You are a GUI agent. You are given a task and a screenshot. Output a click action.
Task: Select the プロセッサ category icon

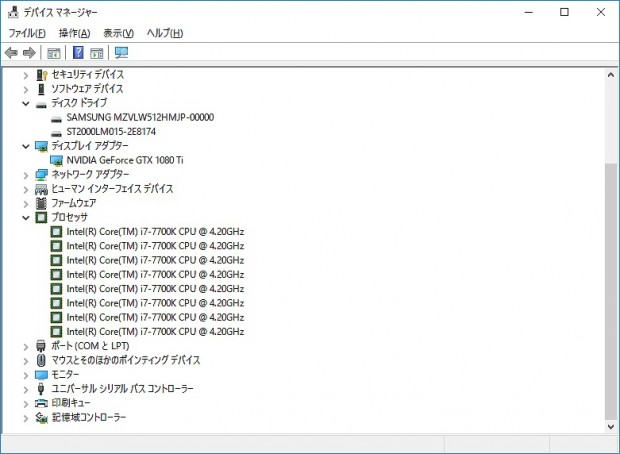tap(41, 218)
